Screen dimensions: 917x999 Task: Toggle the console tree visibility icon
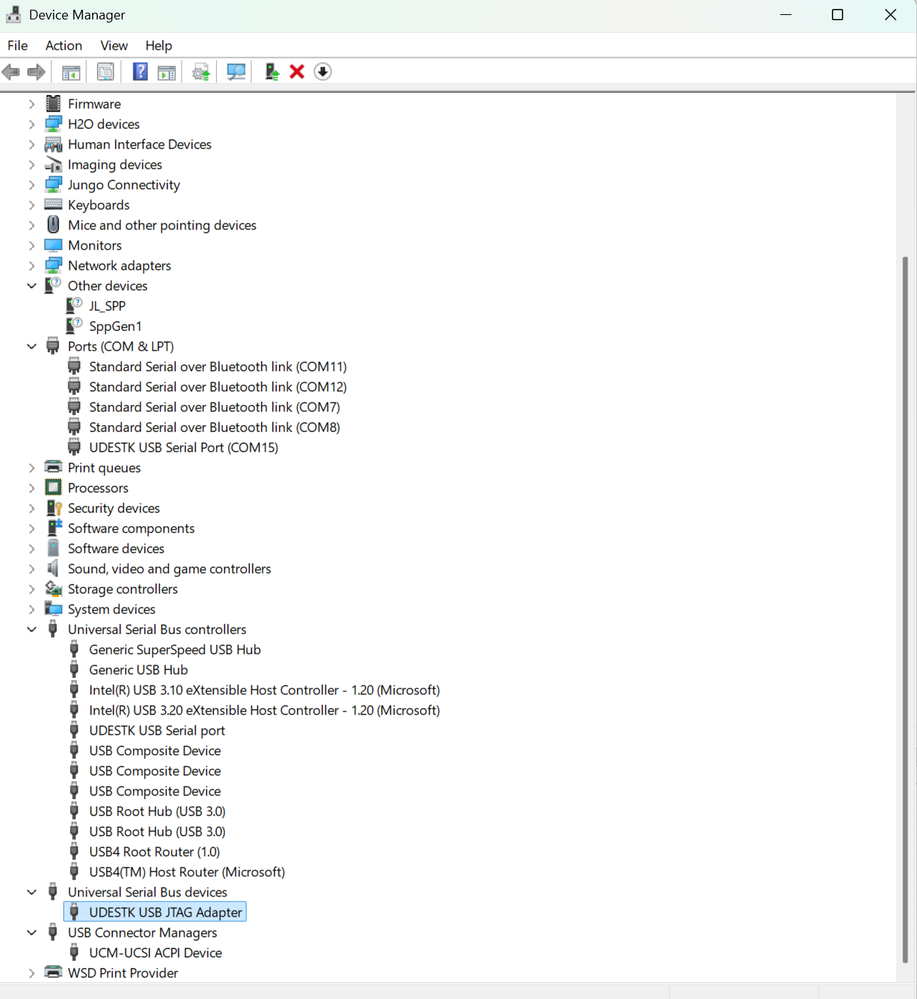[70, 71]
